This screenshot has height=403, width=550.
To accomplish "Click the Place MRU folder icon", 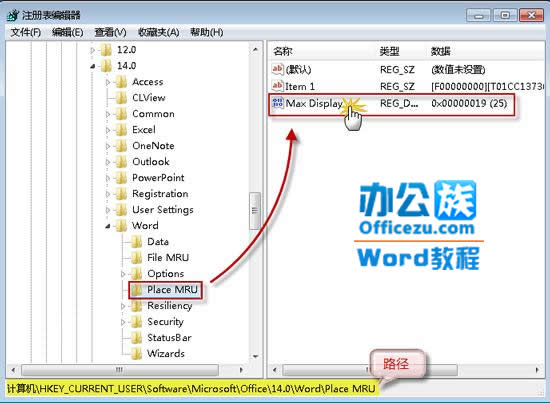I will [136, 290].
